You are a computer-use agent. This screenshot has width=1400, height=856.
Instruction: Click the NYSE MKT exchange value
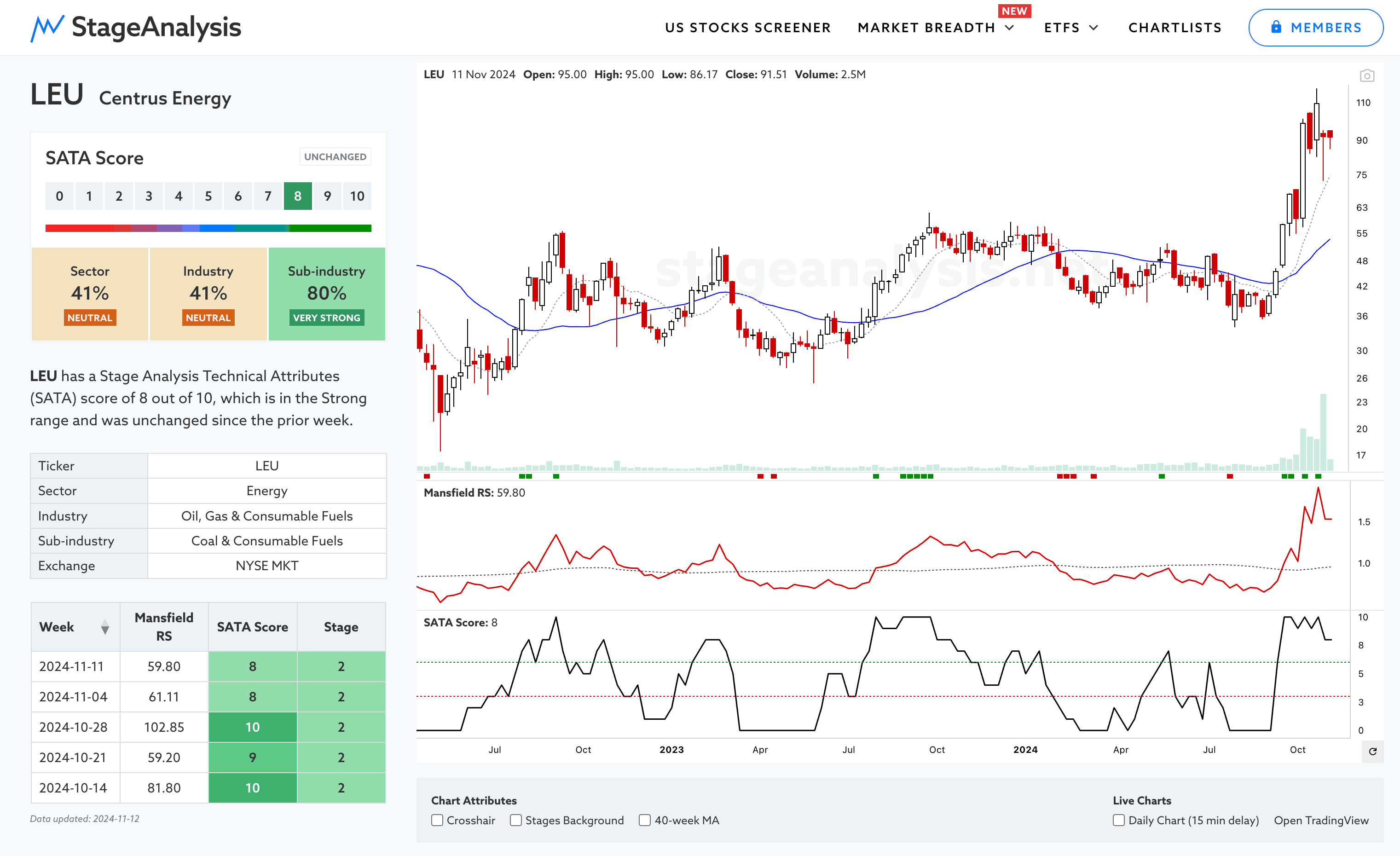266,566
